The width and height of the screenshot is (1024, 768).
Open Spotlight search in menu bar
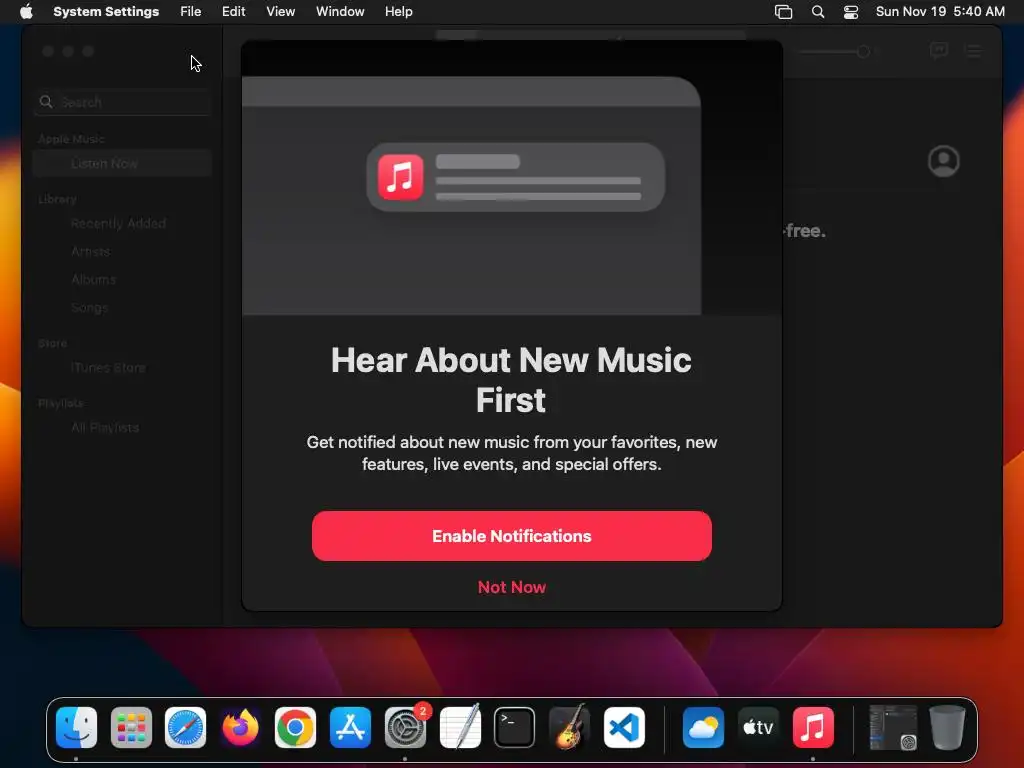[818, 11]
